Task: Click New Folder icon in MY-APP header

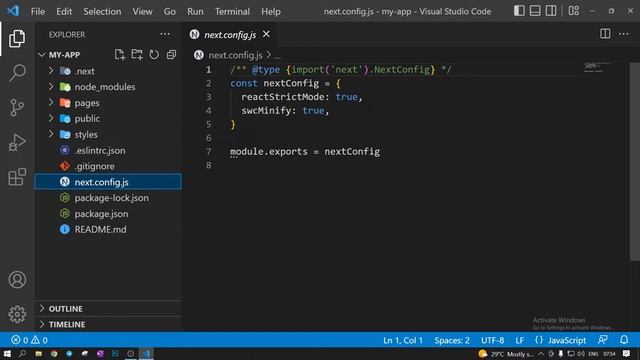Action: pyautogui.click(x=137, y=55)
